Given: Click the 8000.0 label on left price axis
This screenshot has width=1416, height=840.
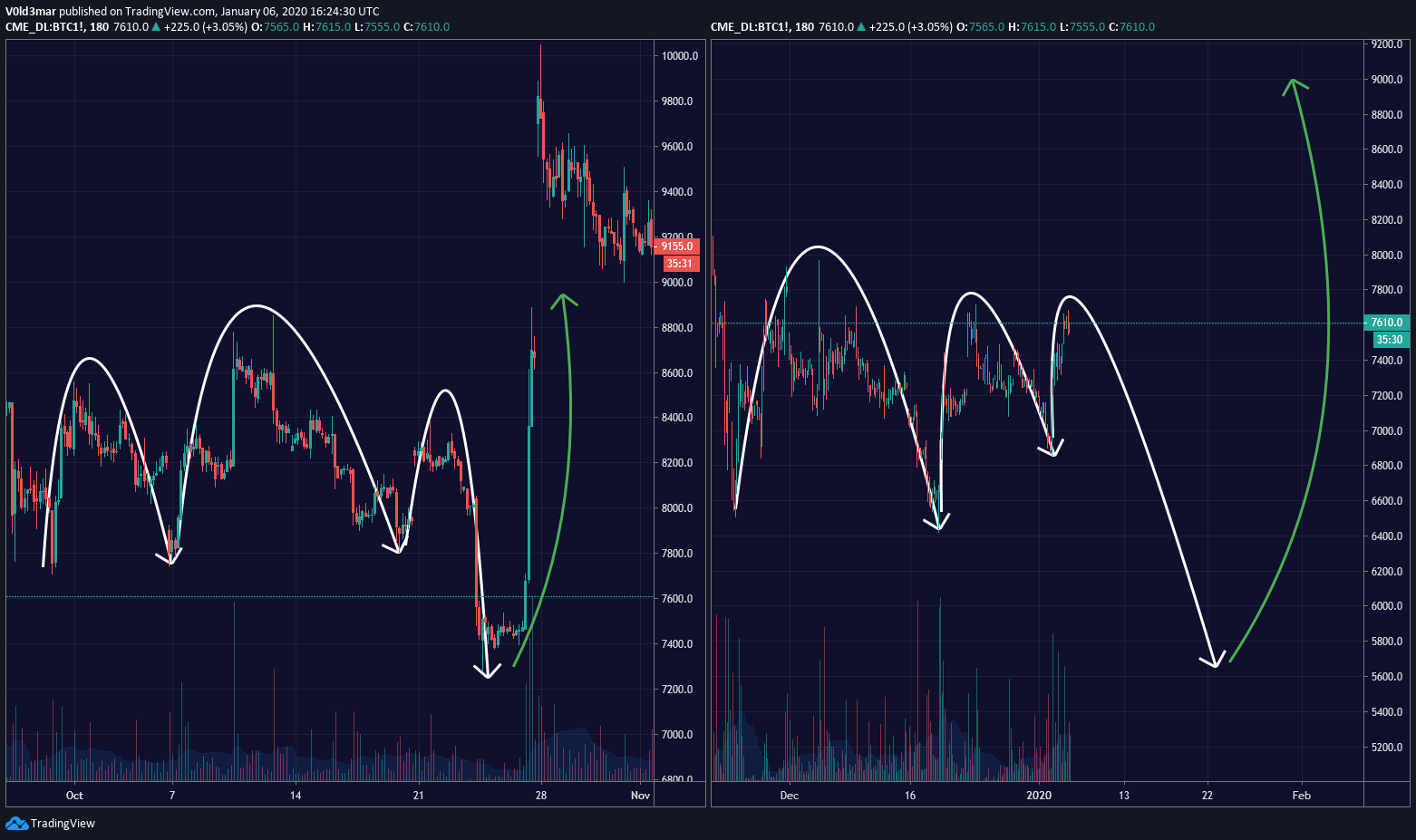Looking at the screenshot, I should pos(676,508).
